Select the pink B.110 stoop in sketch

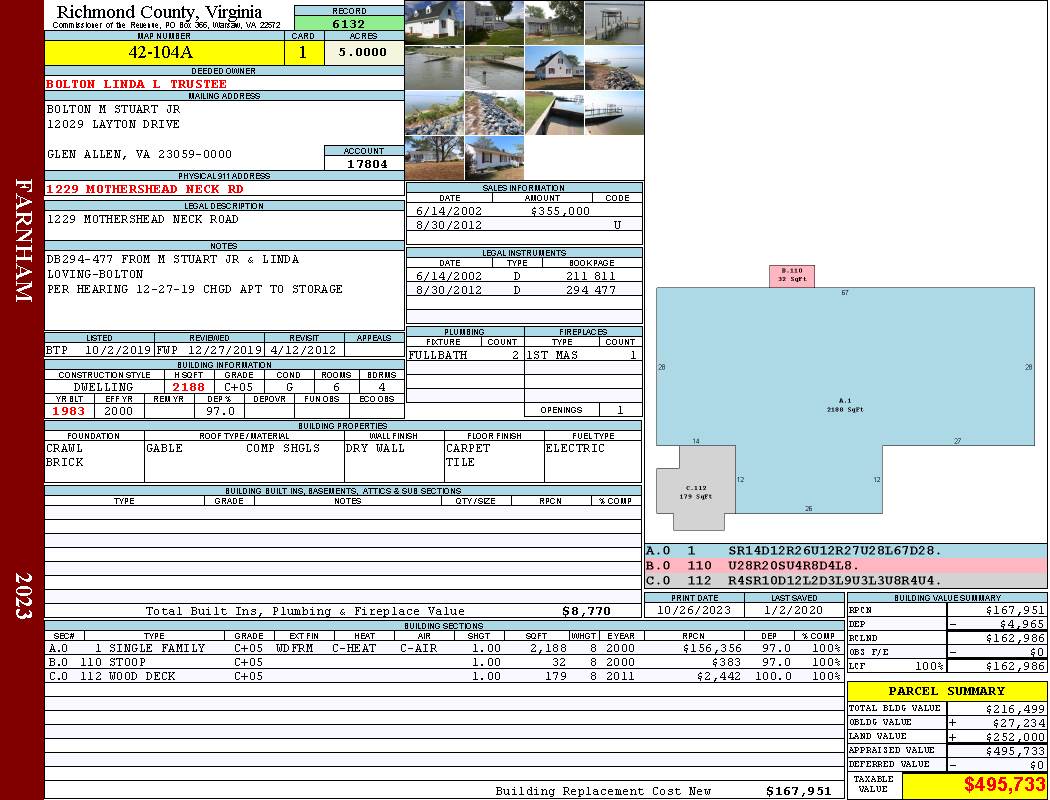point(791,276)
